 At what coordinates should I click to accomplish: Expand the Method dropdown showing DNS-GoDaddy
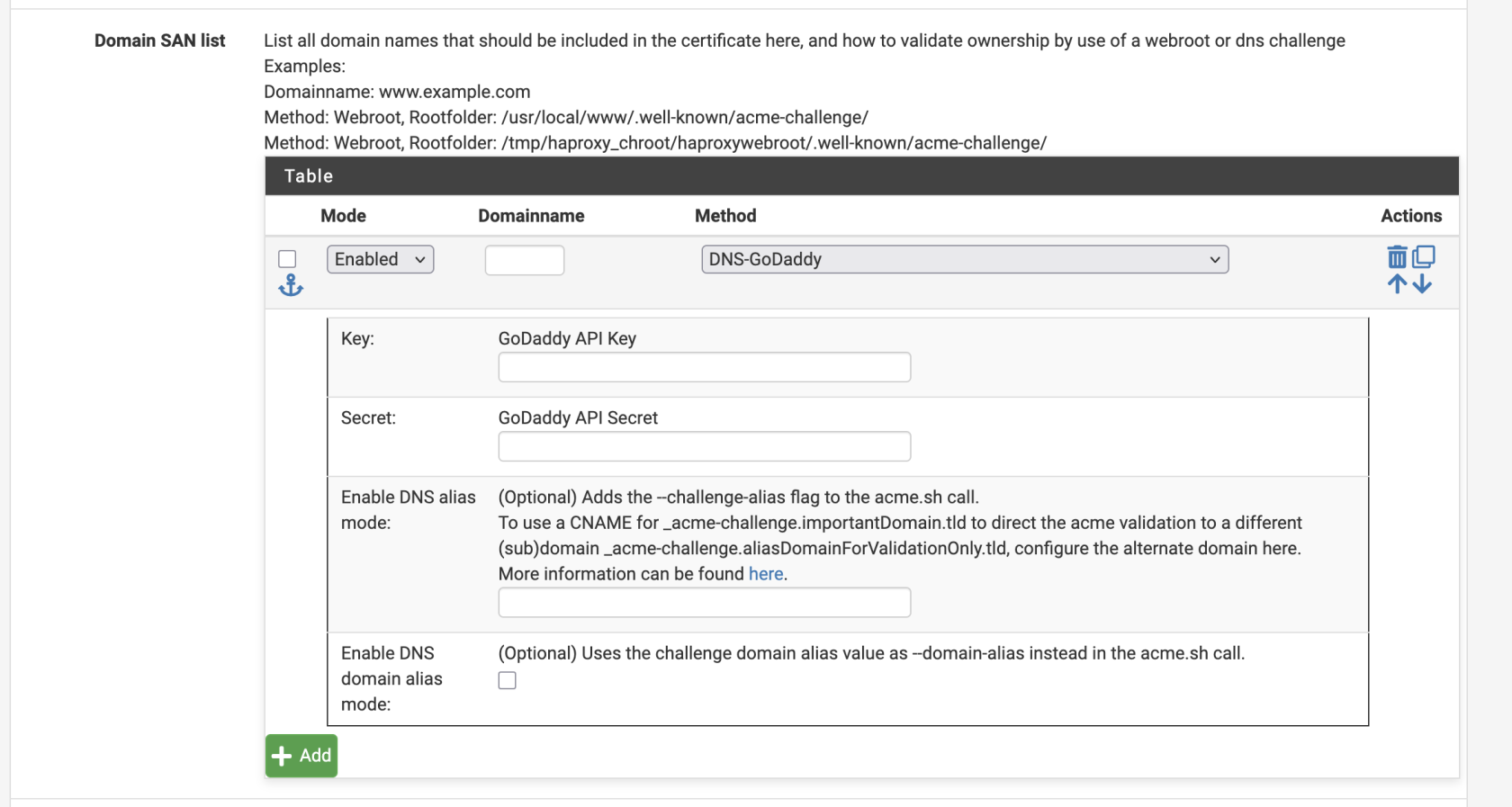(x=964, y=259)
